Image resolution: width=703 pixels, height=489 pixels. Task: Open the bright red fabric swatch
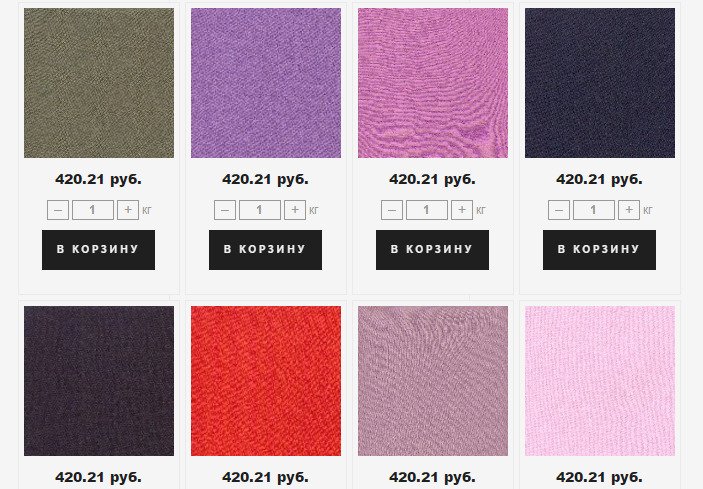pyautogui.click(x=266, y=381)
